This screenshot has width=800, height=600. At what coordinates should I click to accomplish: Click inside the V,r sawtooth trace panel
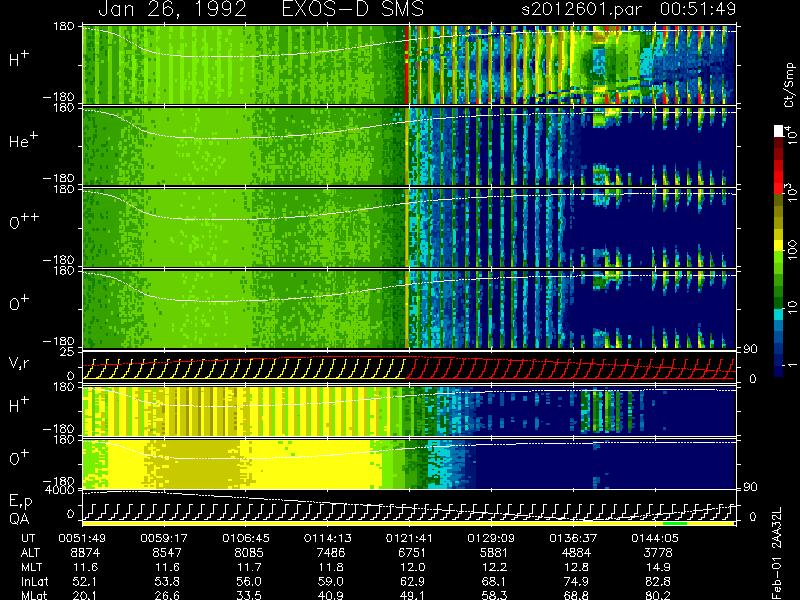[409, 366]
